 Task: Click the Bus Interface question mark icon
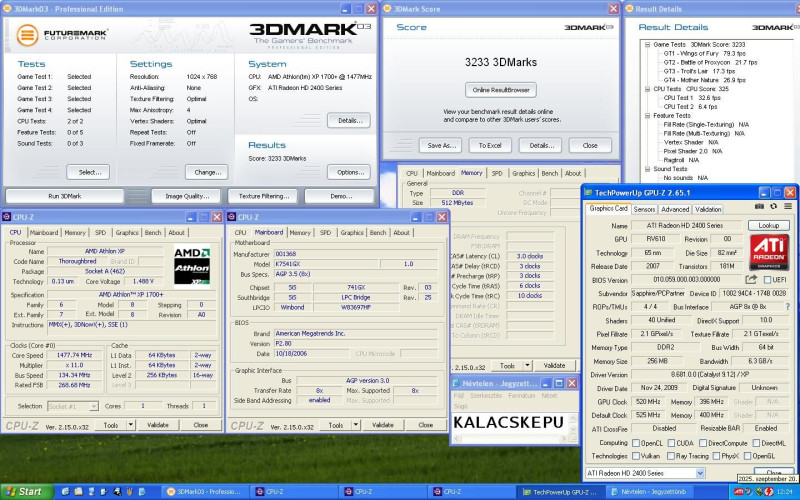click(788, 307)
